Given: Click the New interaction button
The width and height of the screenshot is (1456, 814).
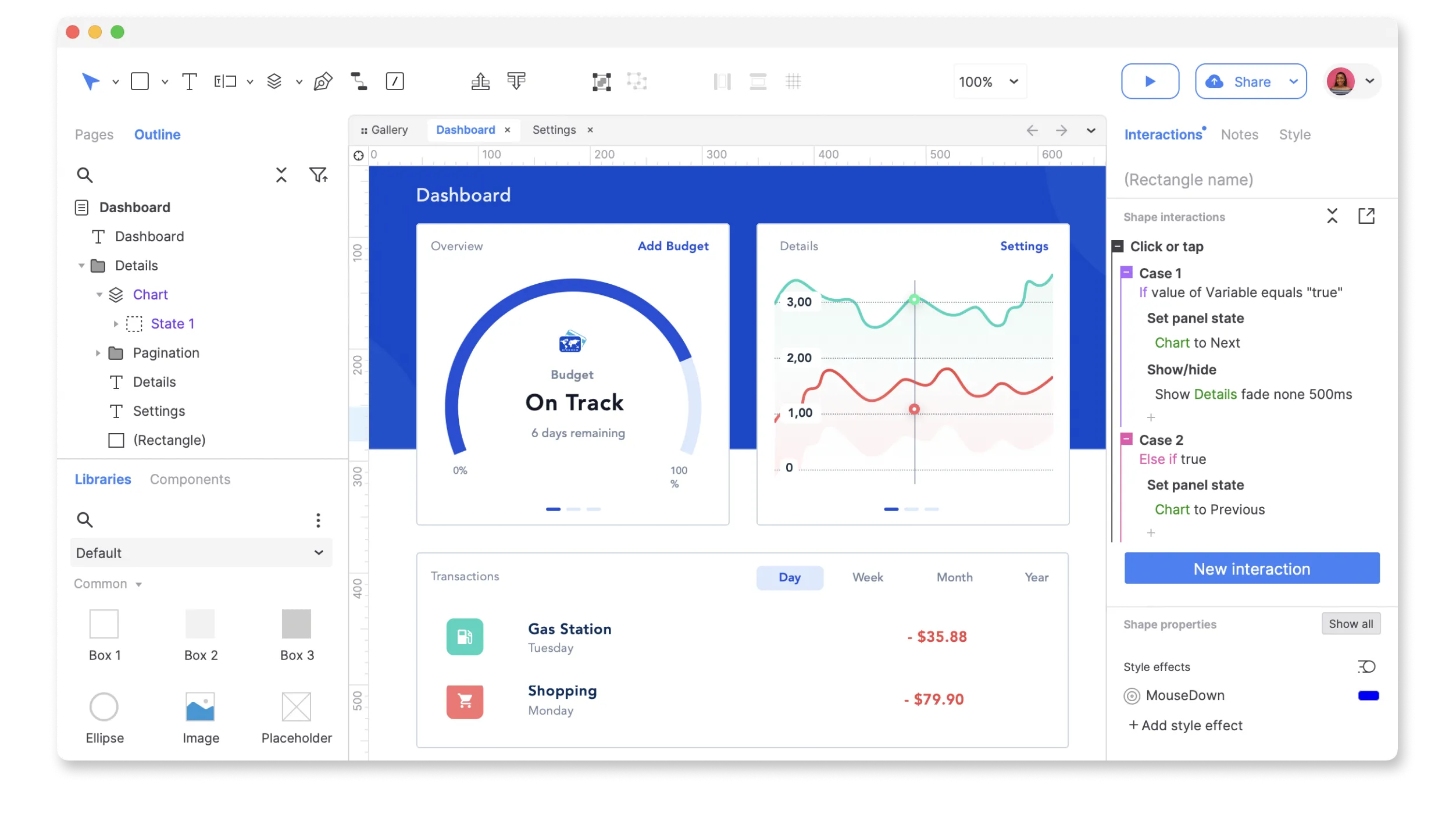Looking at the screenshot, I should (x=1251, y=569).
